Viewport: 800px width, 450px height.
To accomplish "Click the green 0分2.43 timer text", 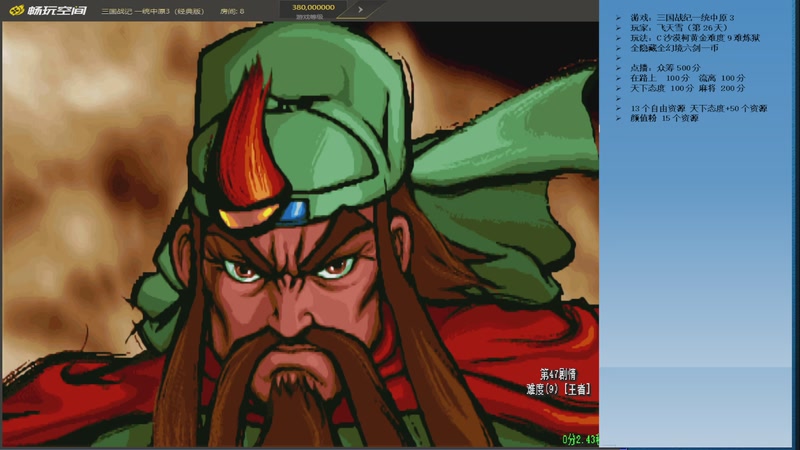I will pyautogui.click(x=581, y=439).
